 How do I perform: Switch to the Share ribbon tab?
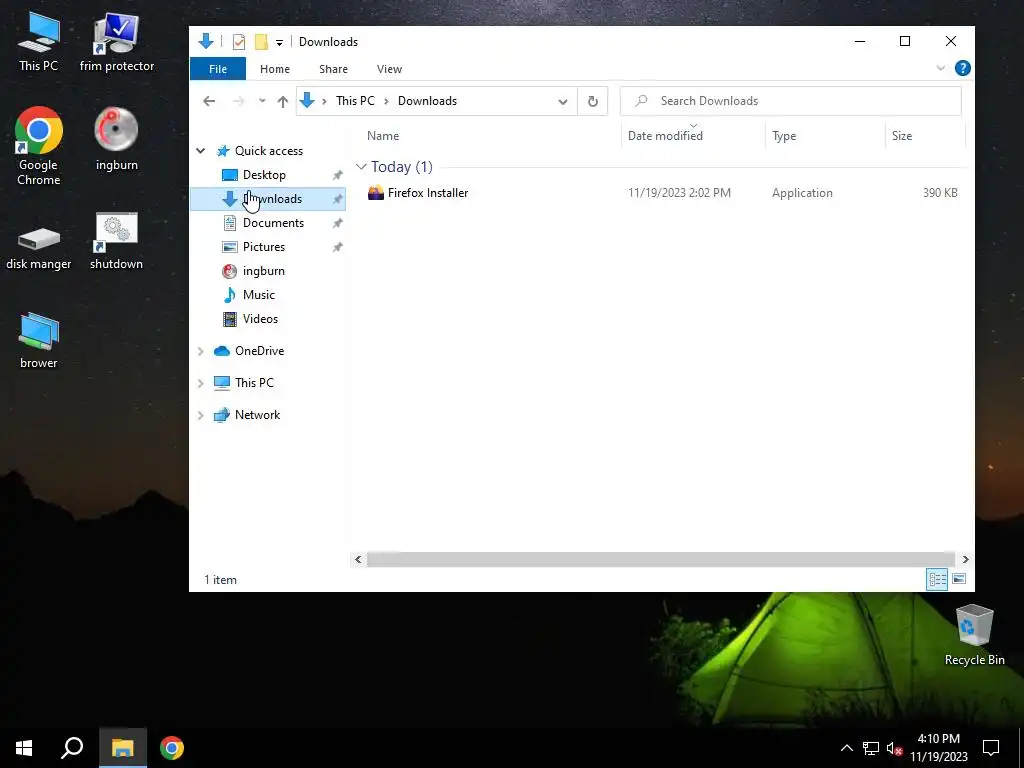click(333, 69)
